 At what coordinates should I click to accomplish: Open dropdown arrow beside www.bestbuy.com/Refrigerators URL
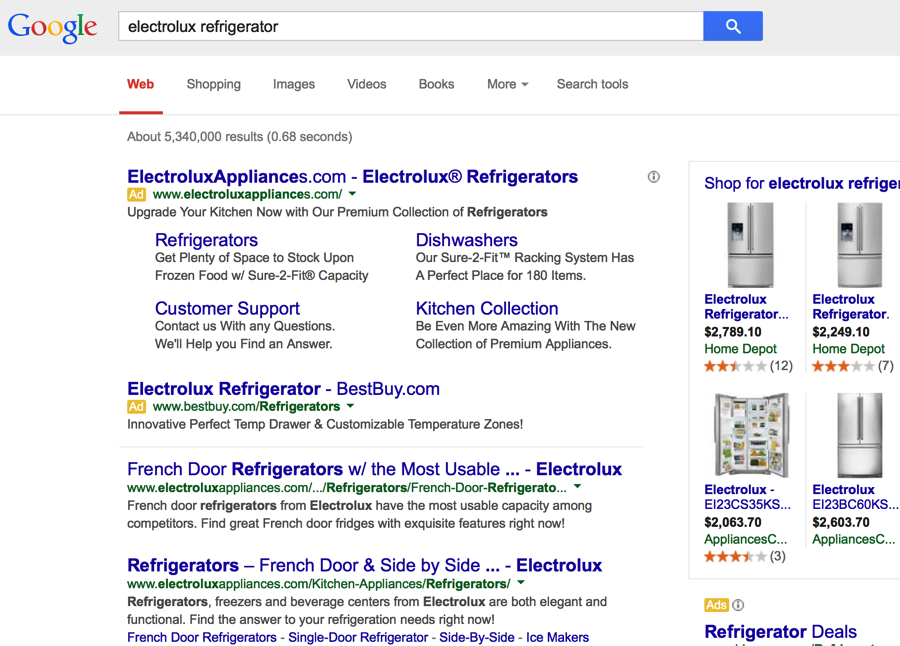coord(350,407)
